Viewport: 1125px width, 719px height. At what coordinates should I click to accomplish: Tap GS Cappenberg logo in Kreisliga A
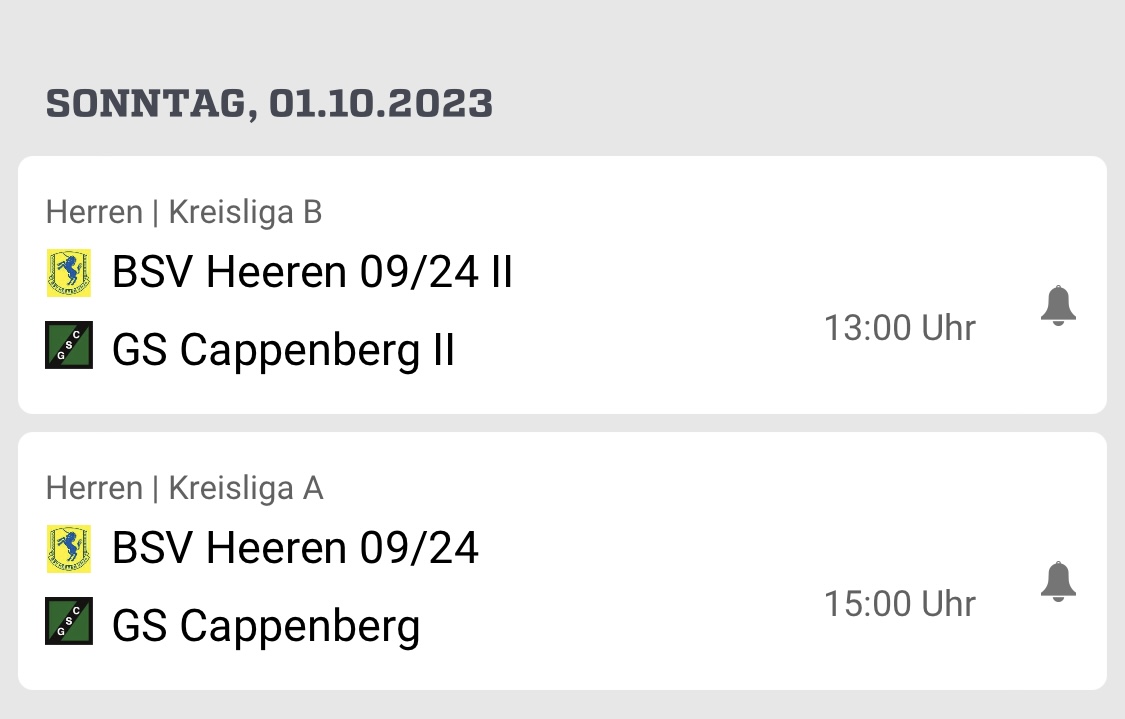(x=69, y=621)
